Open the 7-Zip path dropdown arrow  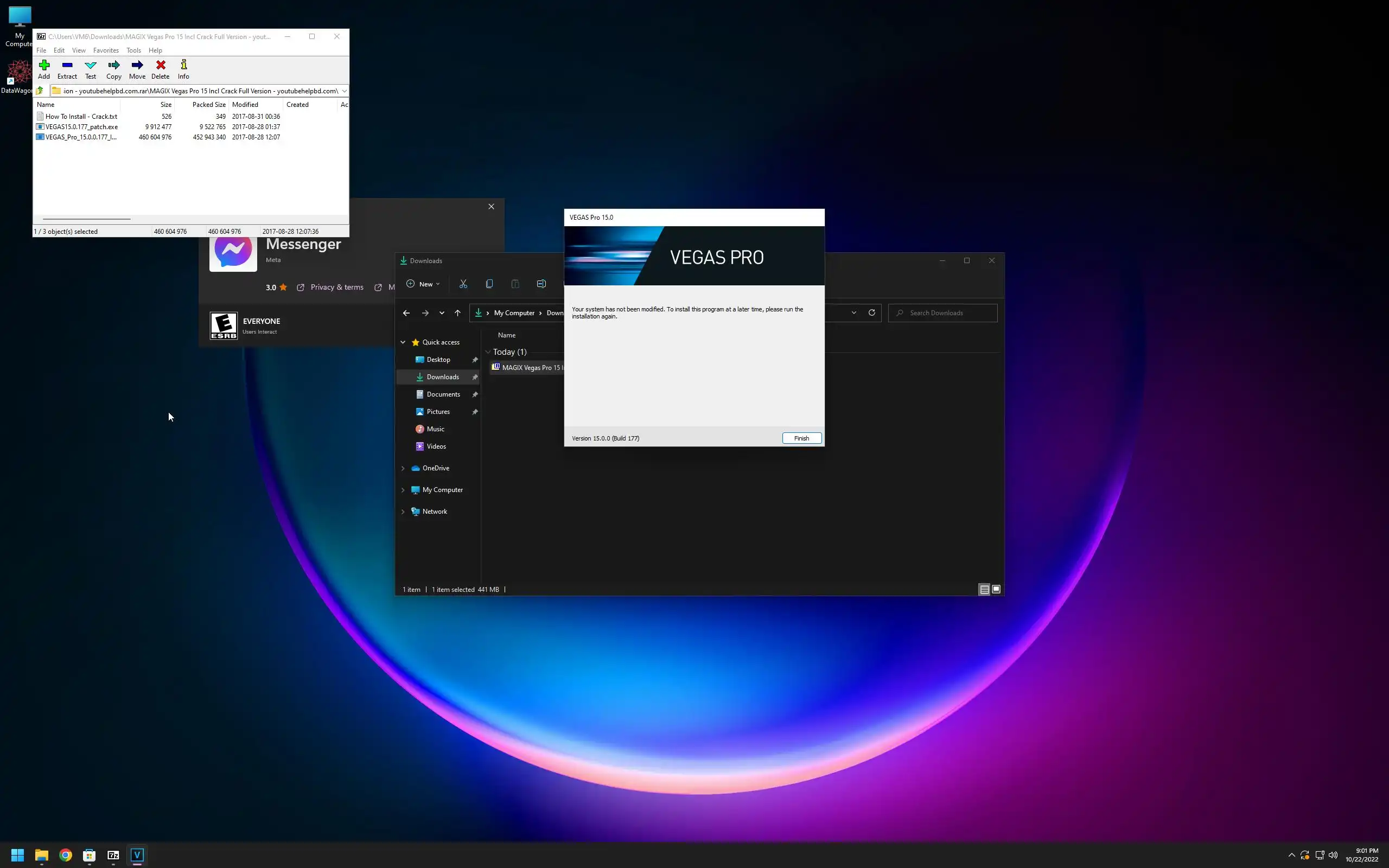coord(344,91)
